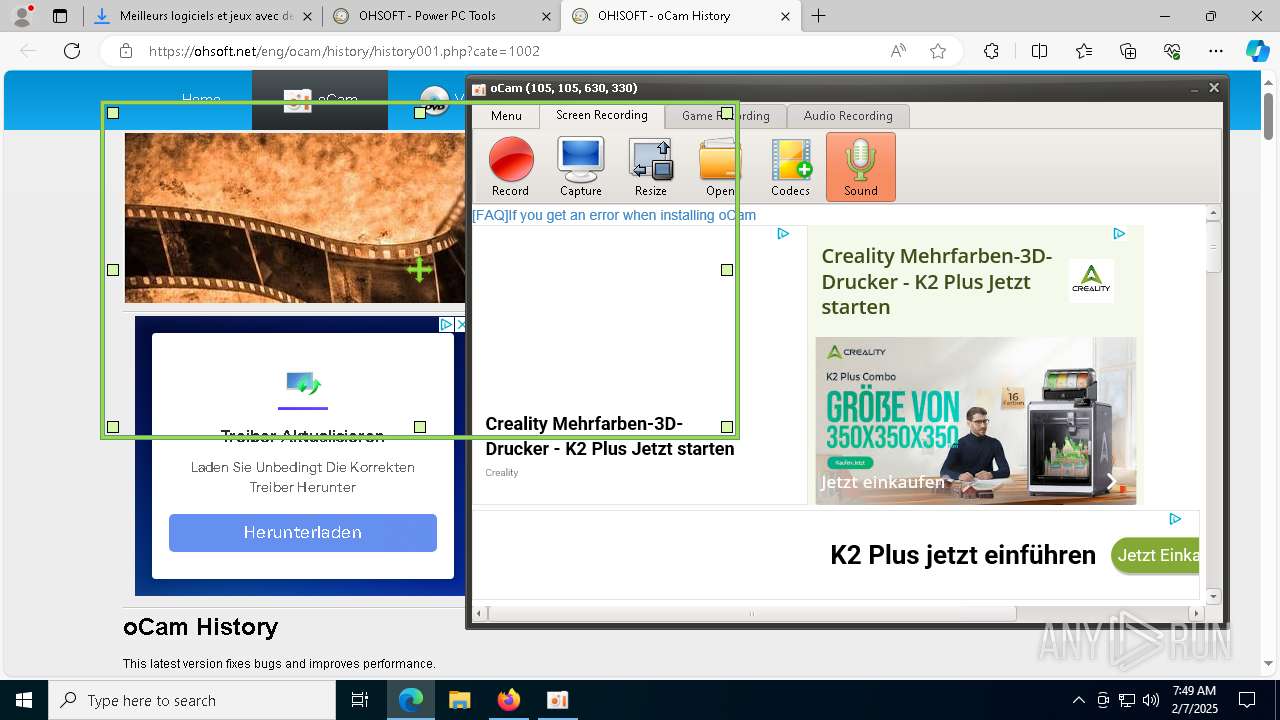Open the Extensions puzzle icon
The height and width of the screenshot is (720, 1280).
click(991, 51)
